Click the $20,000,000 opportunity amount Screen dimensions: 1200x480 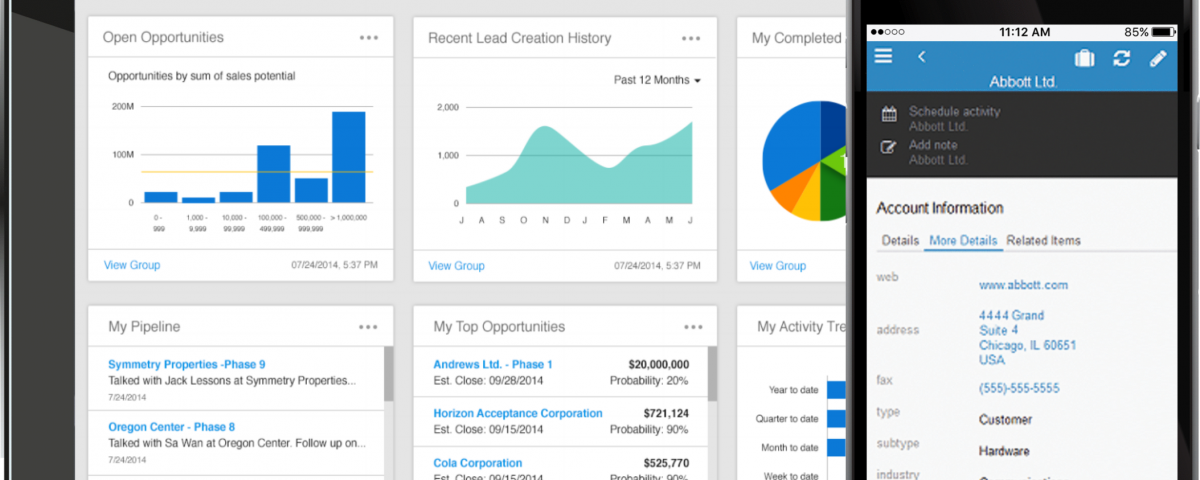[x=658, y=365]
